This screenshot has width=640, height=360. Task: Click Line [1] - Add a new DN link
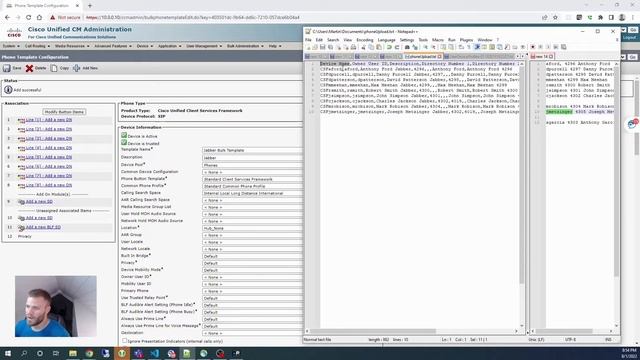[49, 120]
